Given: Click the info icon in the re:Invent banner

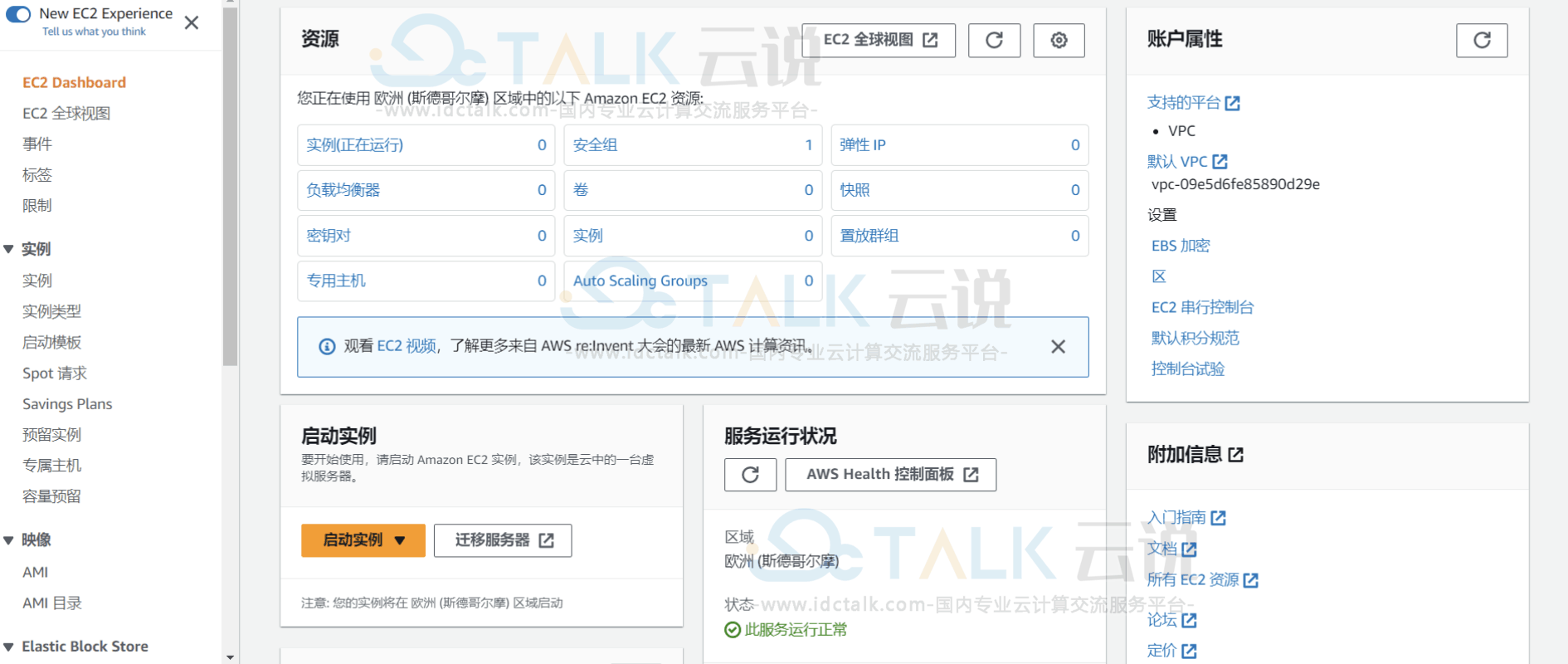Looking at the screenshot, I should point(327,347).
